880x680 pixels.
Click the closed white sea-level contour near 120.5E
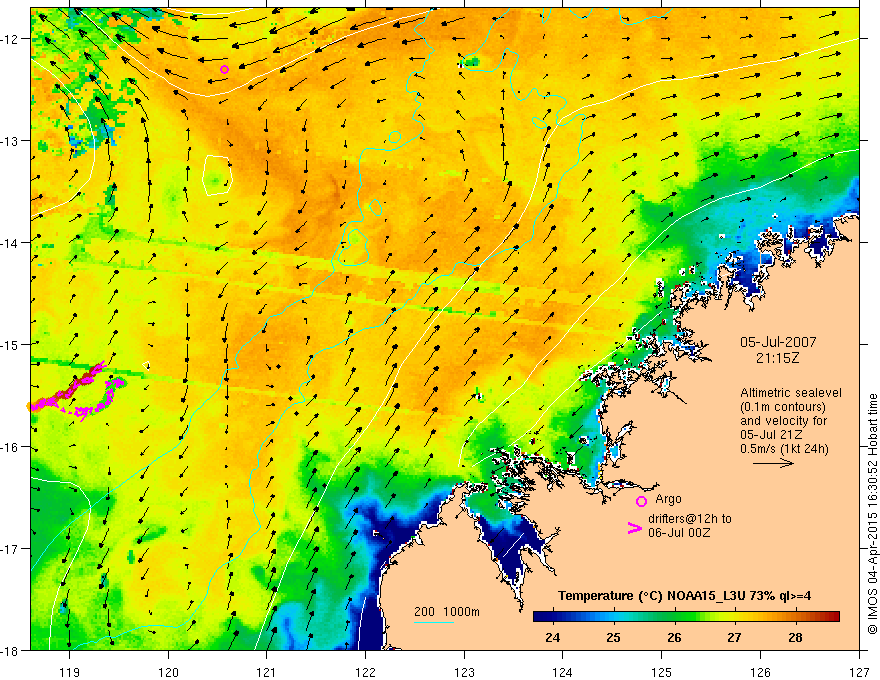click(217, 175)
